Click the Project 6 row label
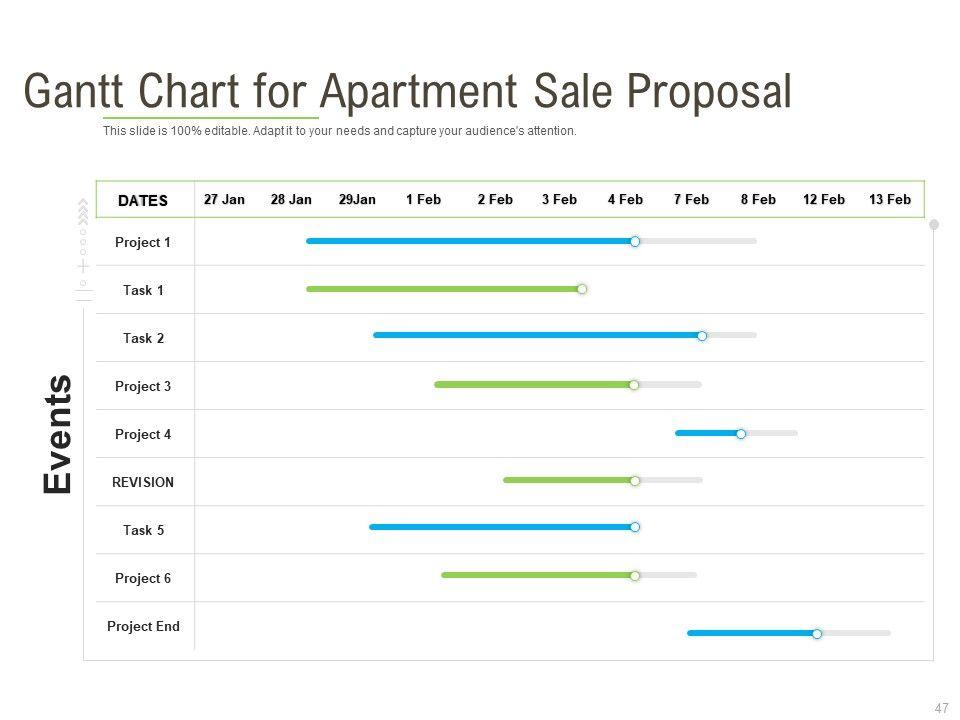This screenshot has width=960, height=720. (x=143, y=578)
